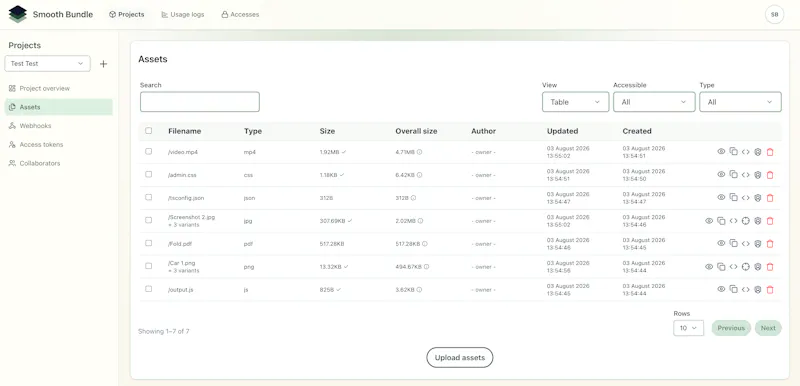Open Collaborators in sidebar
Screen dimensions: 800x386
point(59,163)
